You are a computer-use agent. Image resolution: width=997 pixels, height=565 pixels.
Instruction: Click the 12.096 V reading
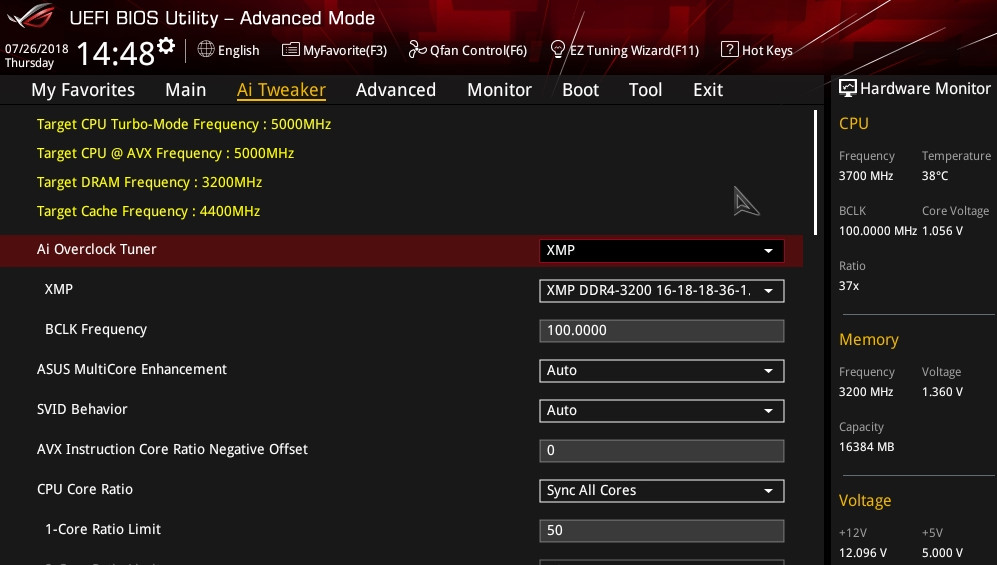point(863,553)
